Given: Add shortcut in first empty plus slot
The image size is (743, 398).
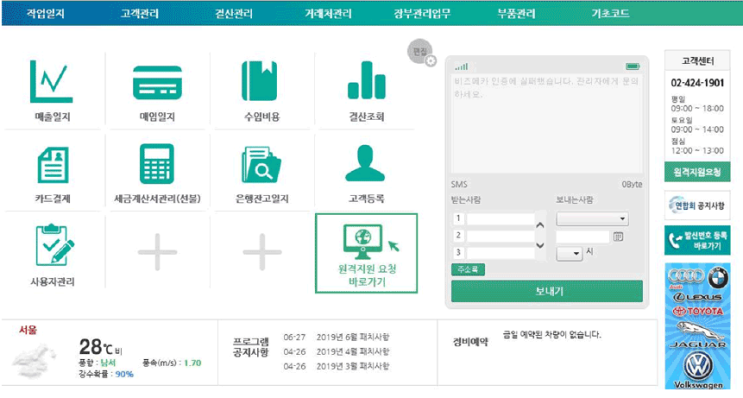Looking at the screenshot, I should click(157, 252).
